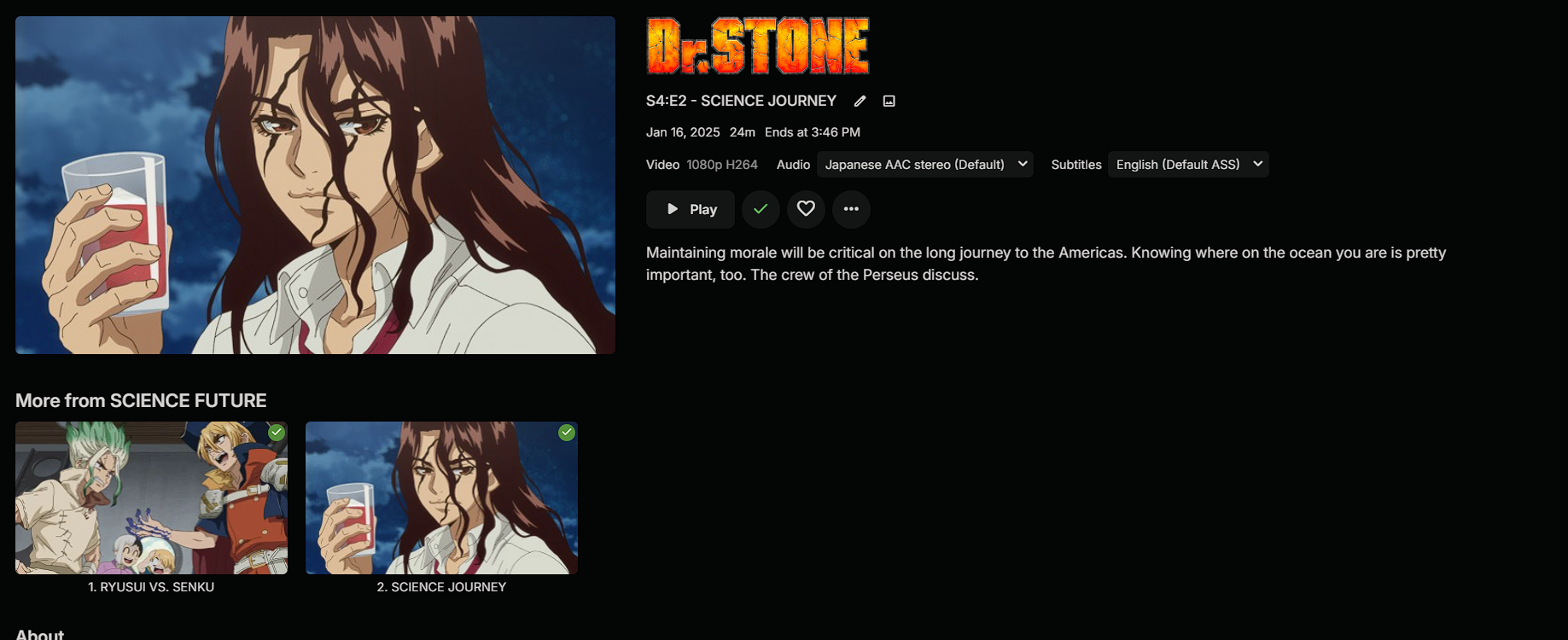Favorite the episode with the heart icon

pos(806,209)
